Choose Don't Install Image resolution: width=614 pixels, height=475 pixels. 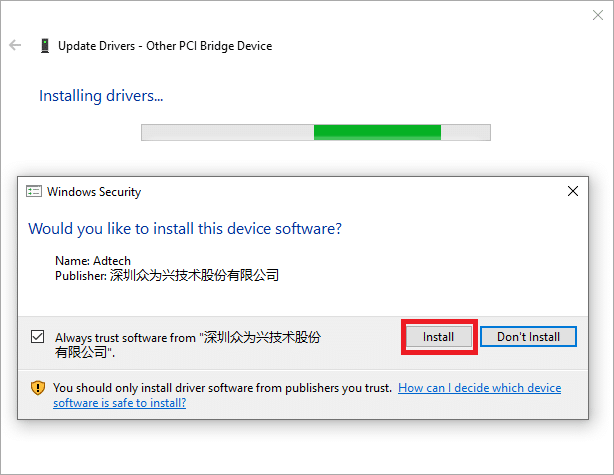[x=528, y=337]
